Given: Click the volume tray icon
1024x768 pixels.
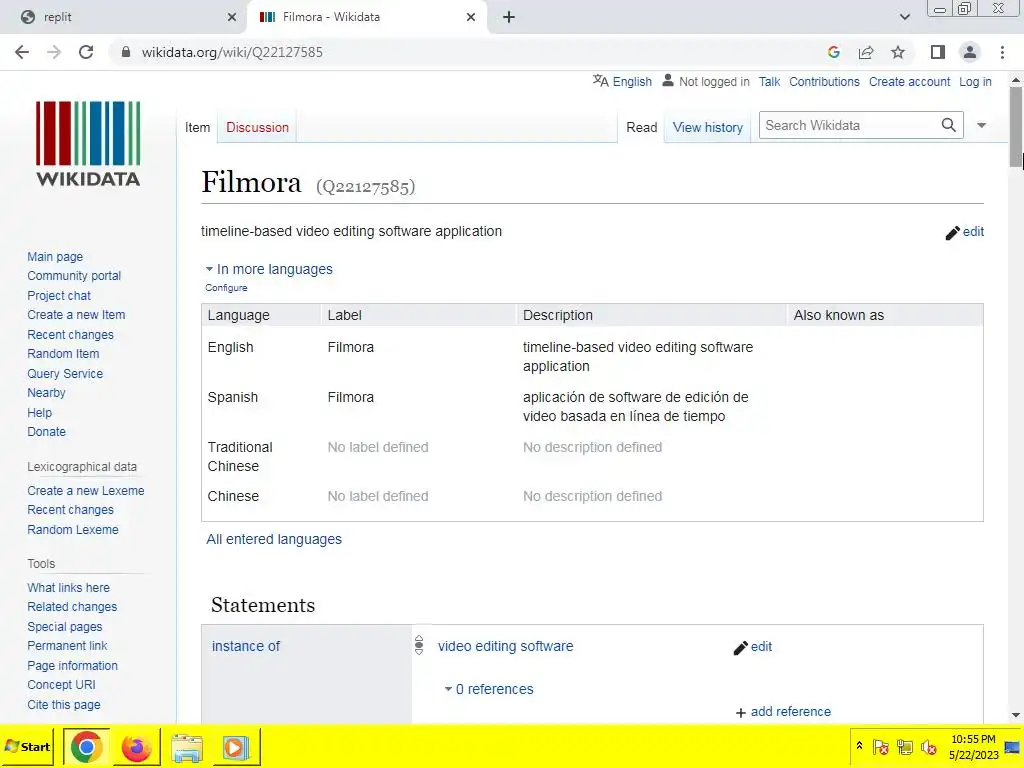Looking at the screenshot, I should coord(928,746).
